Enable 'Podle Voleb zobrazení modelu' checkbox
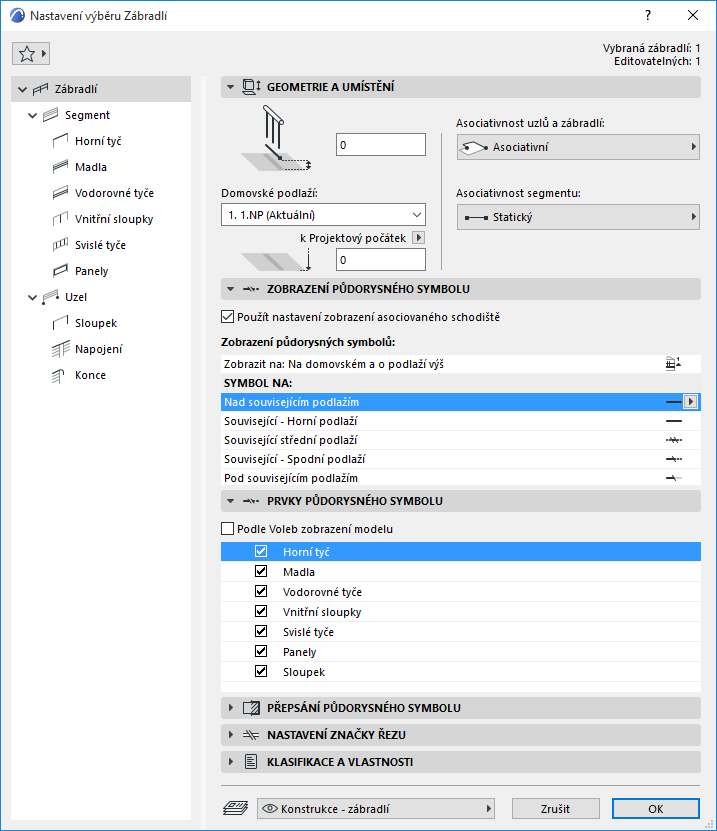The image size is (717, 831). 226,529
